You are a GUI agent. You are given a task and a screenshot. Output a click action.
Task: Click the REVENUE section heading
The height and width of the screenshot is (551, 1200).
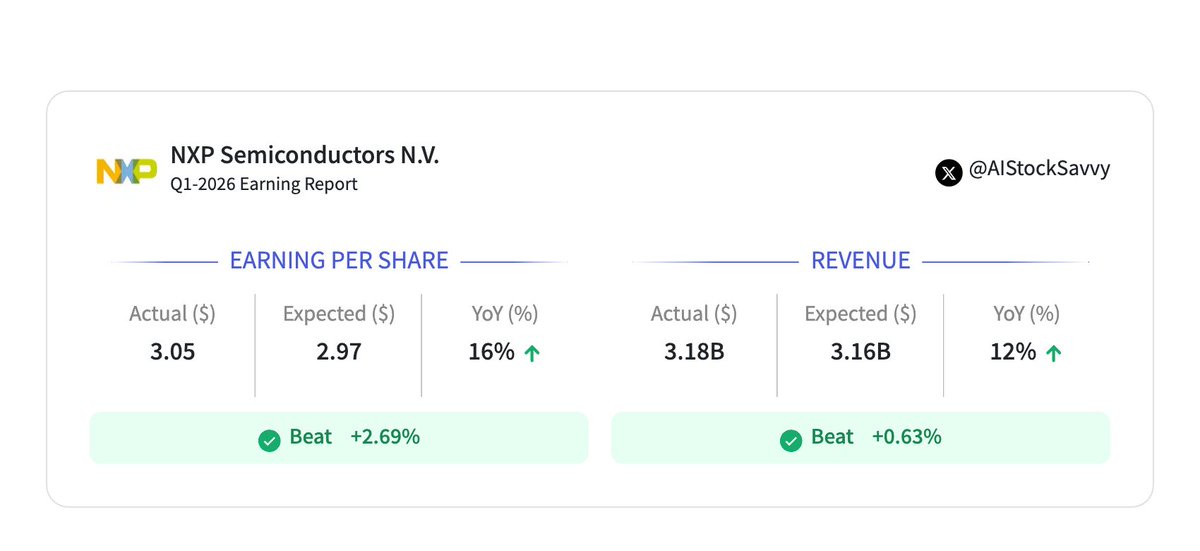(x=860, y=261)
